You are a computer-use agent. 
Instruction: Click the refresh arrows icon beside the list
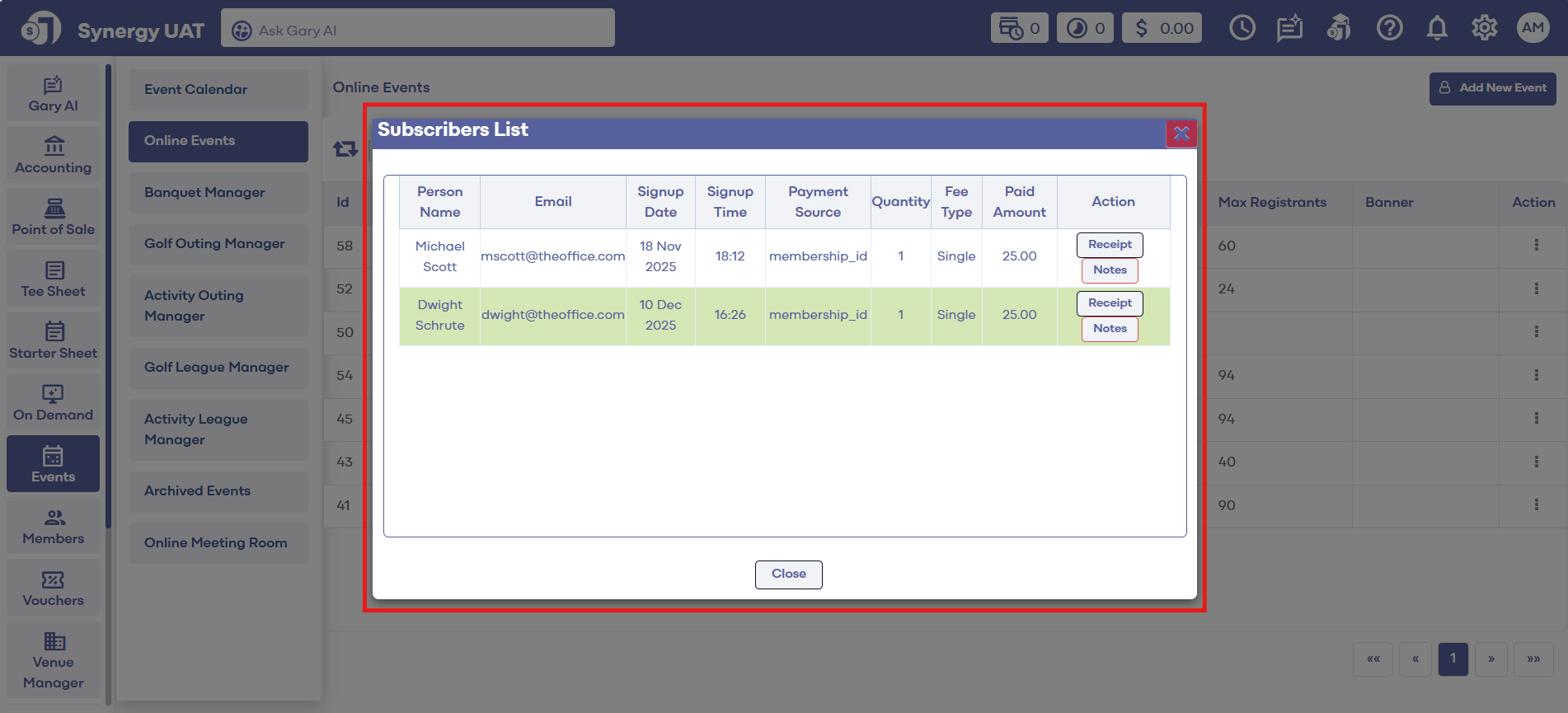tap(345, 148)
